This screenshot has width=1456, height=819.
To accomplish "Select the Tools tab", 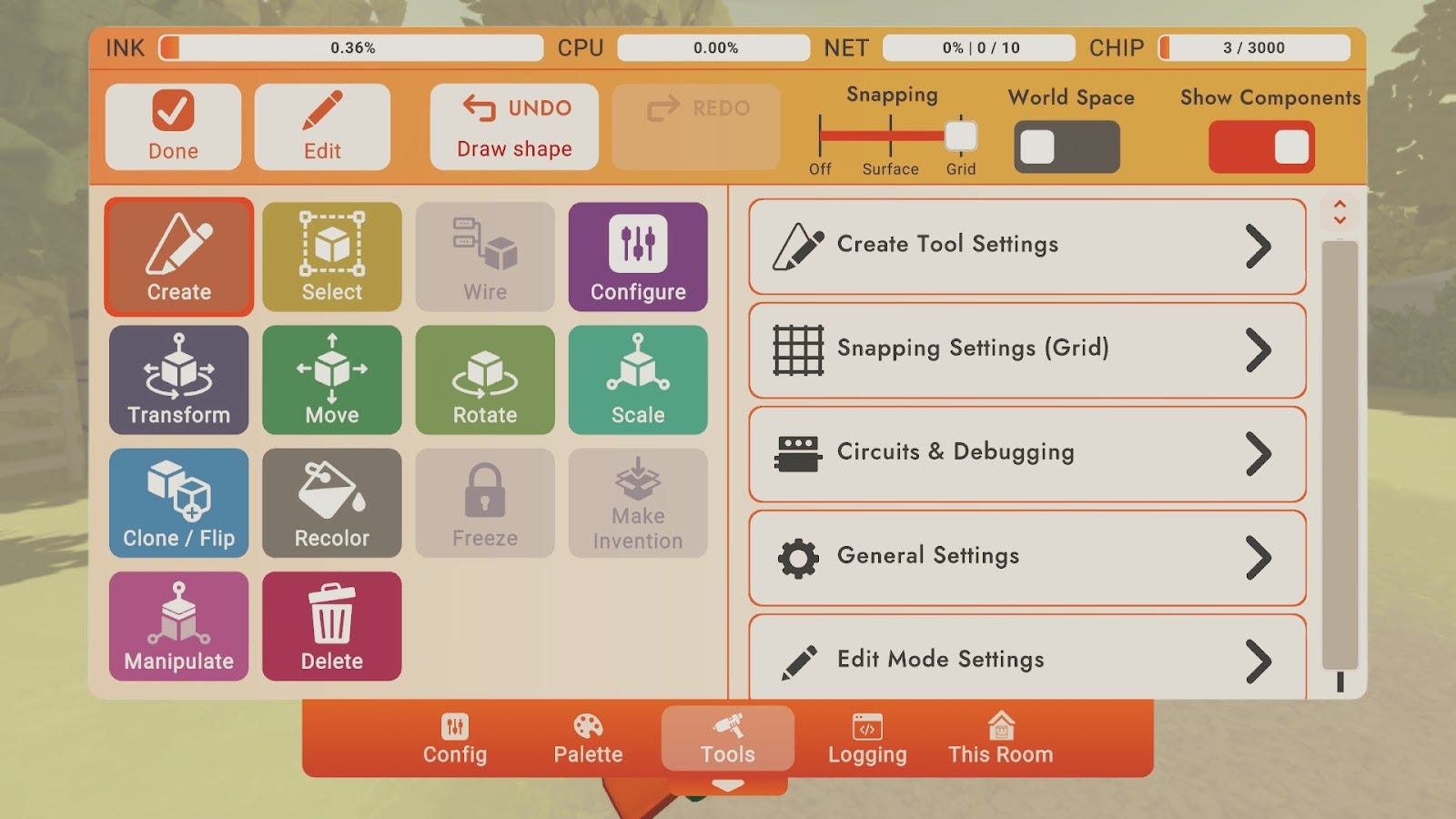I will coord(728,739).
